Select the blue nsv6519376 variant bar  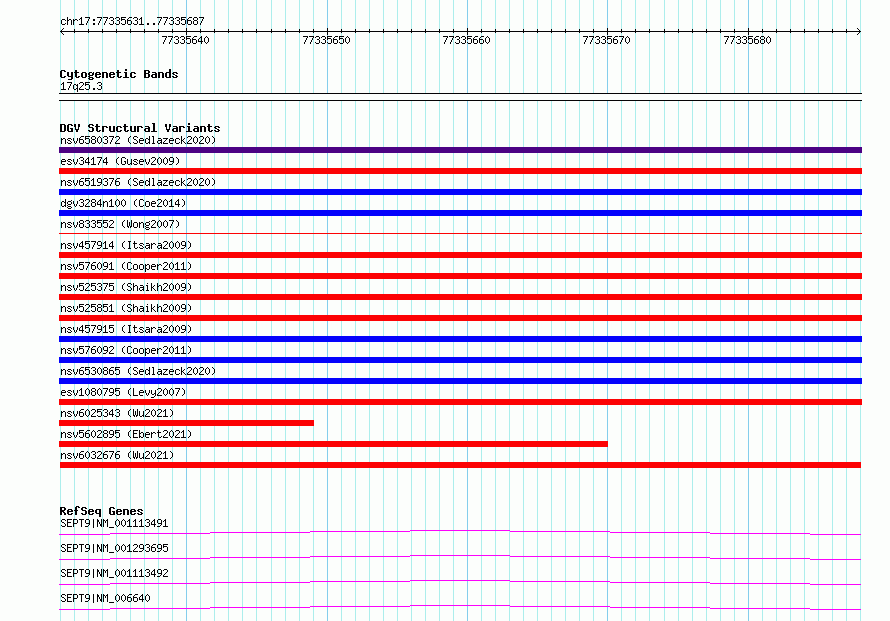point(460,192)
